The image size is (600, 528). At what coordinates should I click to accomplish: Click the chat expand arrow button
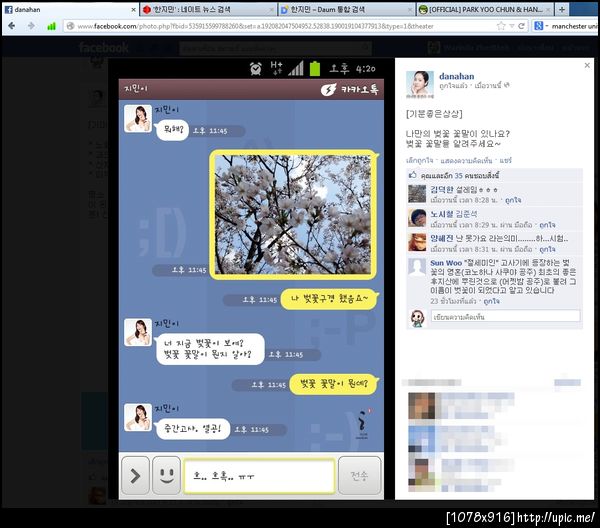click(135, 476)
